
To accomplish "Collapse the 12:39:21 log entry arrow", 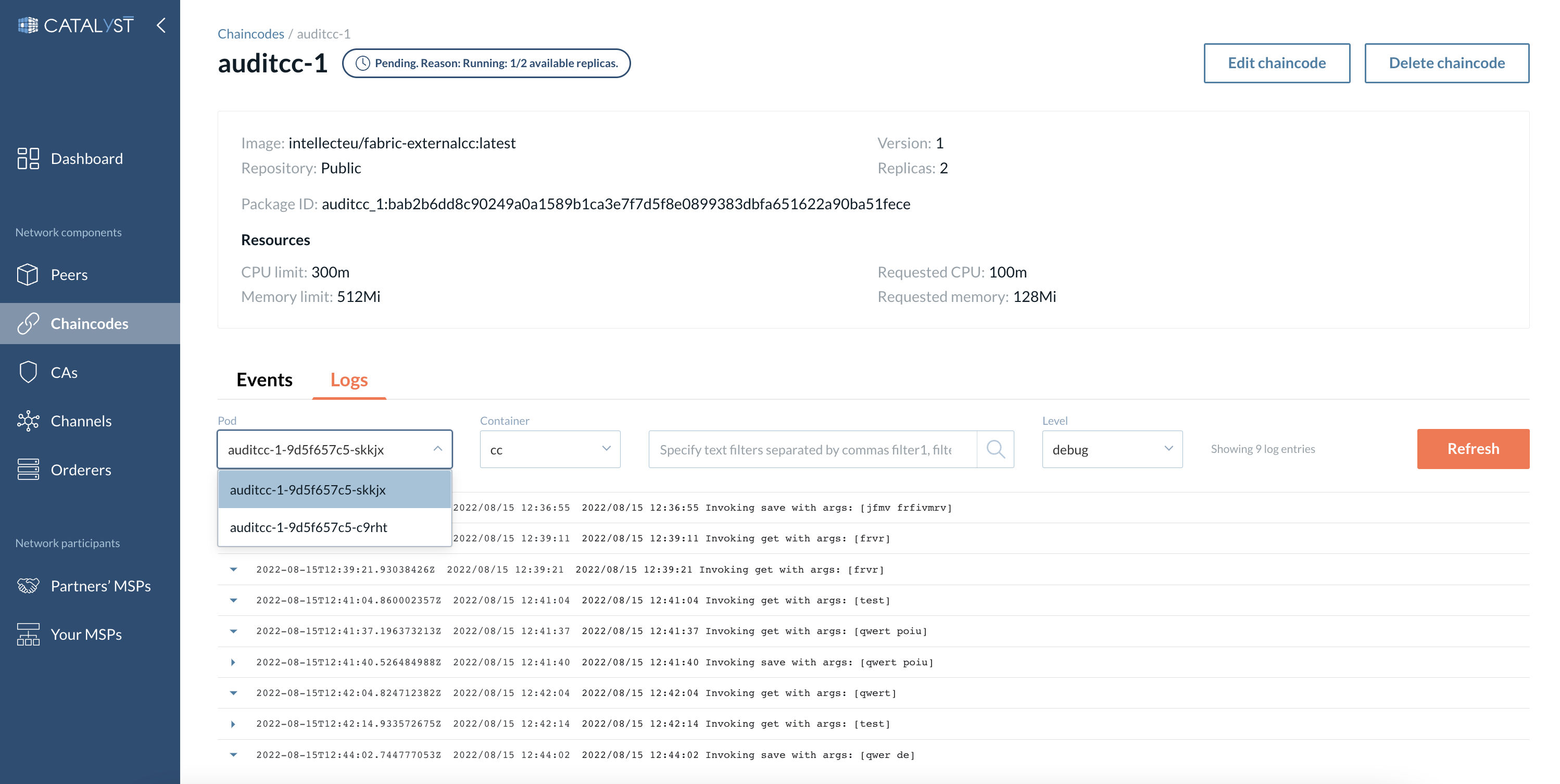I will (x=233, y=570).
